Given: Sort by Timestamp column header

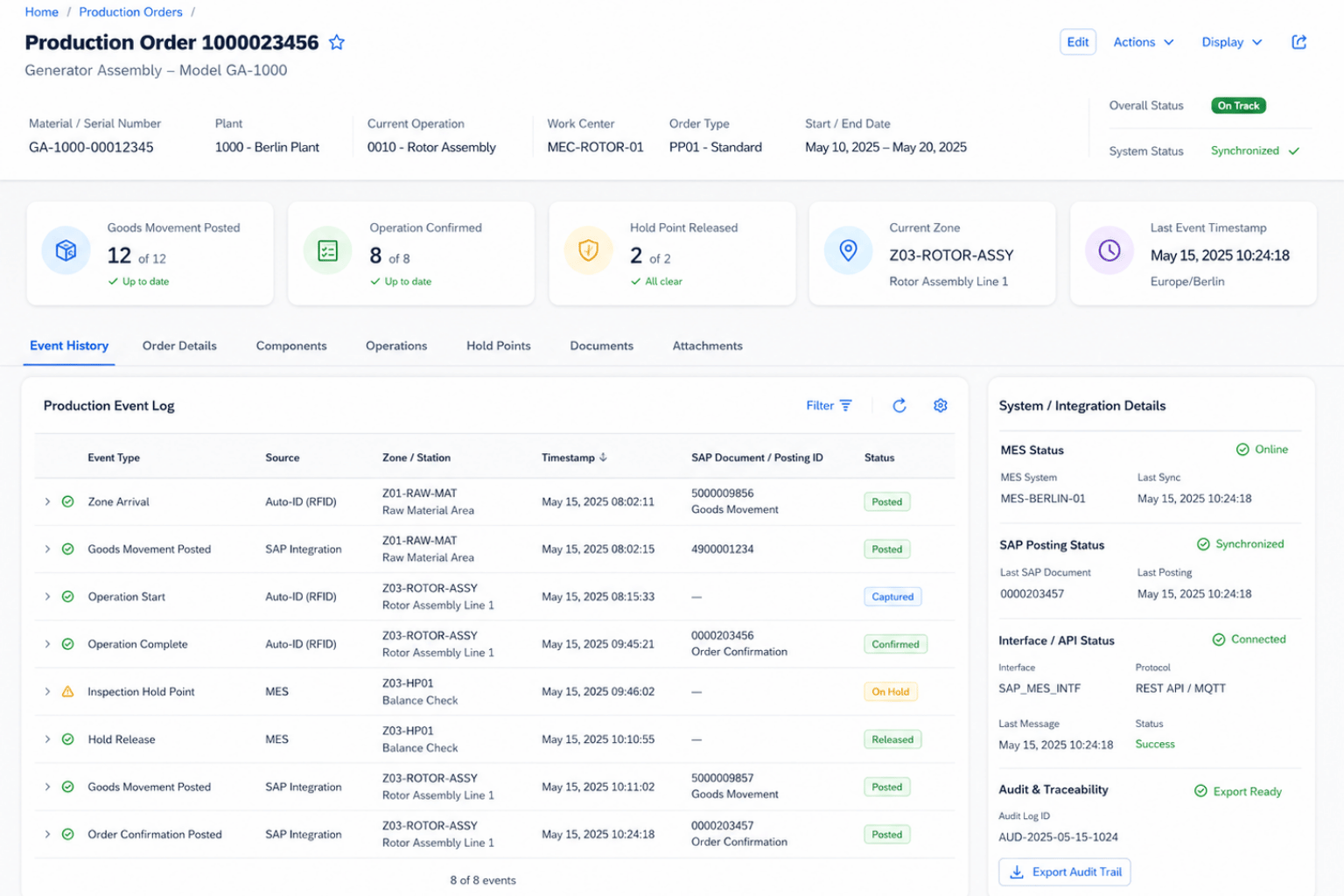Looking at the screenshot, I should pos(574,458).
